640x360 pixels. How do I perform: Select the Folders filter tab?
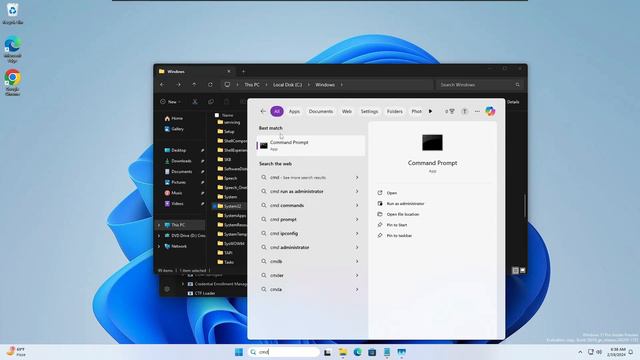(x=394, y=111)
